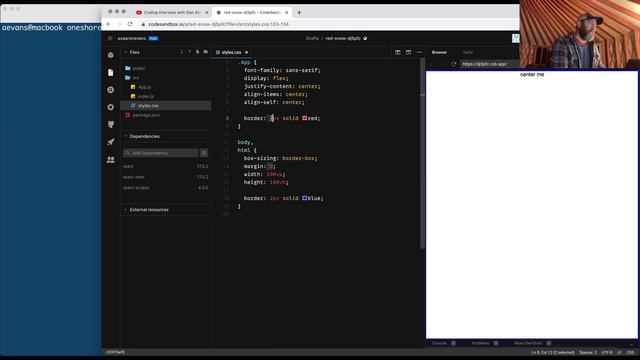This screenshot has width=640, height=360.
Task: Open the Problems panel at bottom
Action: pyautogui.click(x=484, y=343)
